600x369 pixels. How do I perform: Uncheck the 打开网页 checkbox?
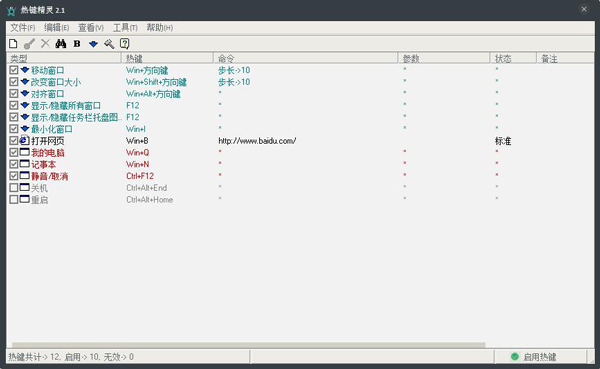pyautogui.click(x=14, y=140)
